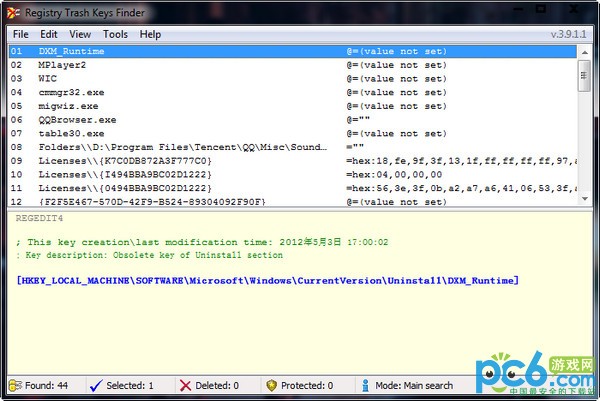Click the REGEDIT4 header text
The height and width of the screenshot is (401, 600).
pyautogui.click(x=39, y=218)
